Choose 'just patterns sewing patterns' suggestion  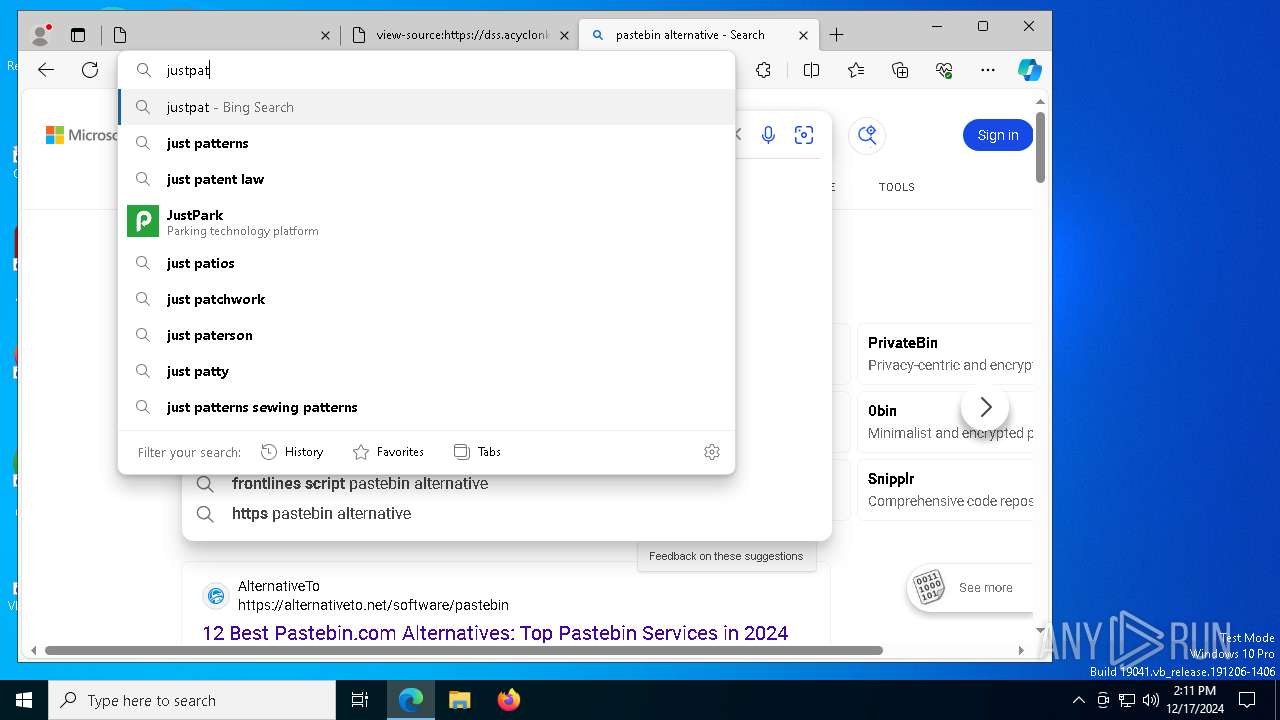(426, 407)
